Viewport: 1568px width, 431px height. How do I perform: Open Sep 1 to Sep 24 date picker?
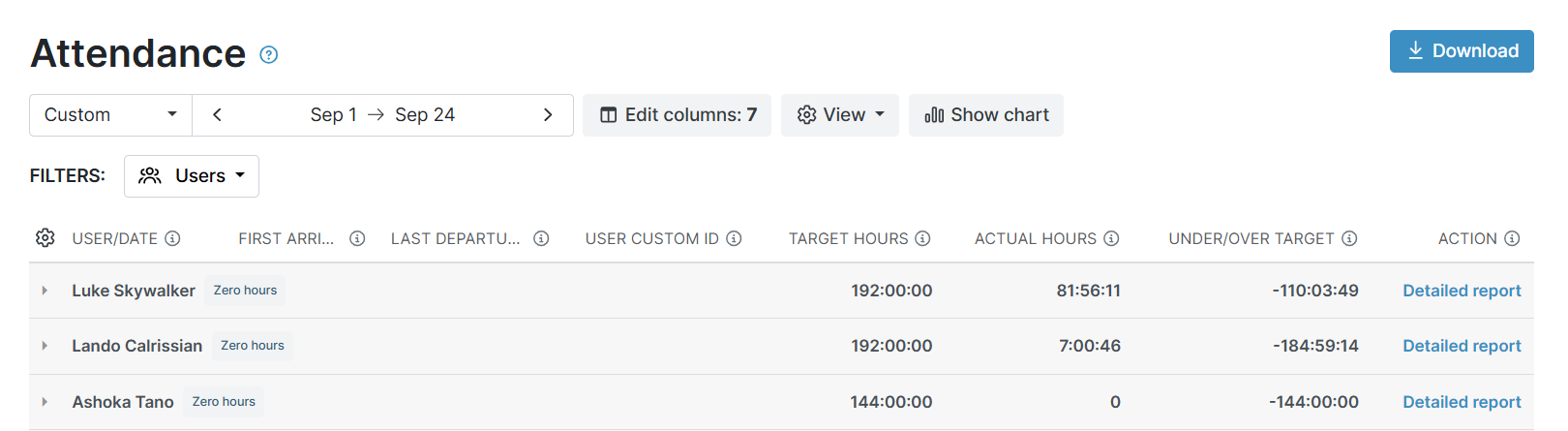(382, 115)
